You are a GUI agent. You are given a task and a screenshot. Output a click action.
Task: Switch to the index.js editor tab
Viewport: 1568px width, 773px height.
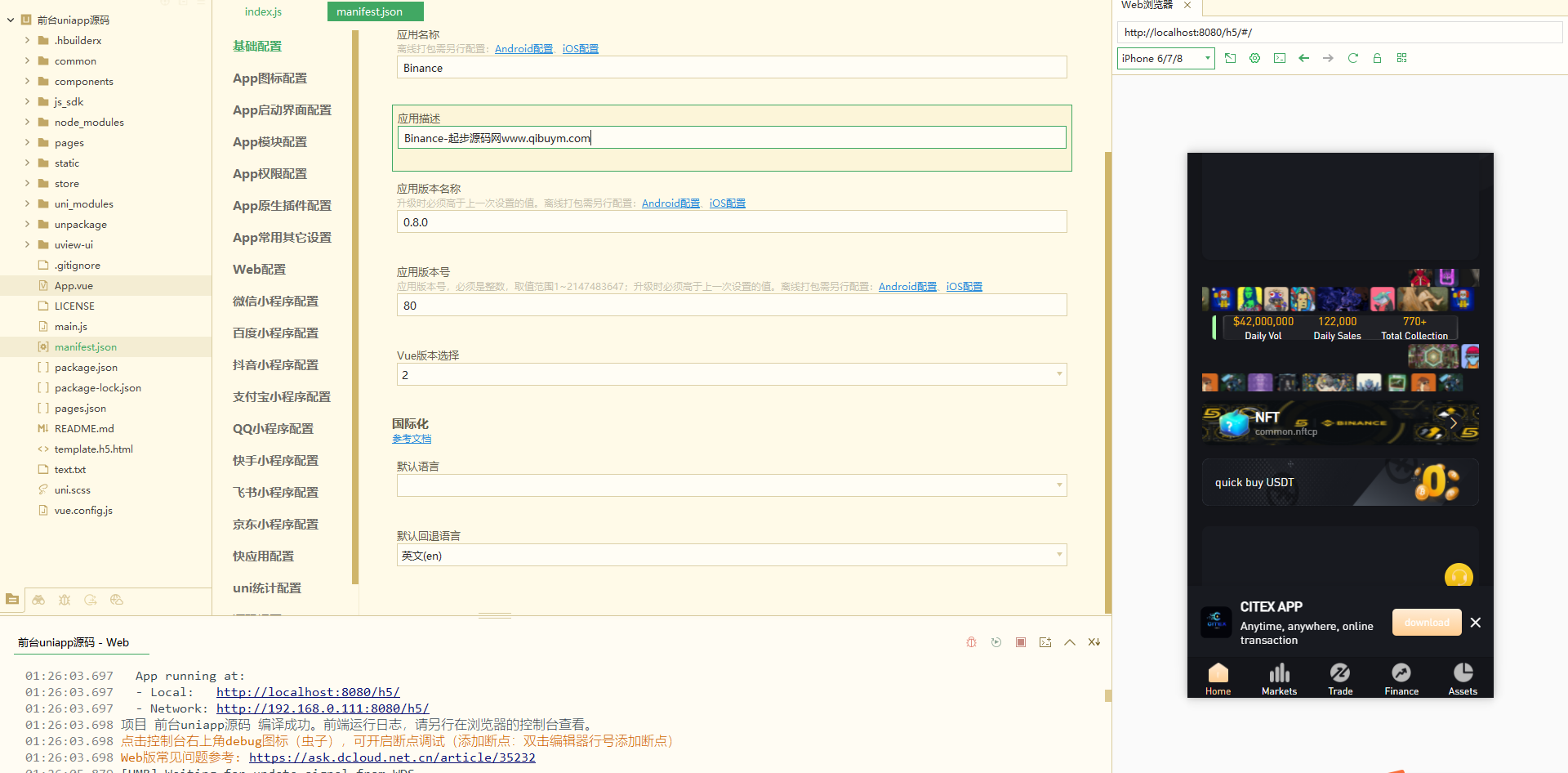263,11
